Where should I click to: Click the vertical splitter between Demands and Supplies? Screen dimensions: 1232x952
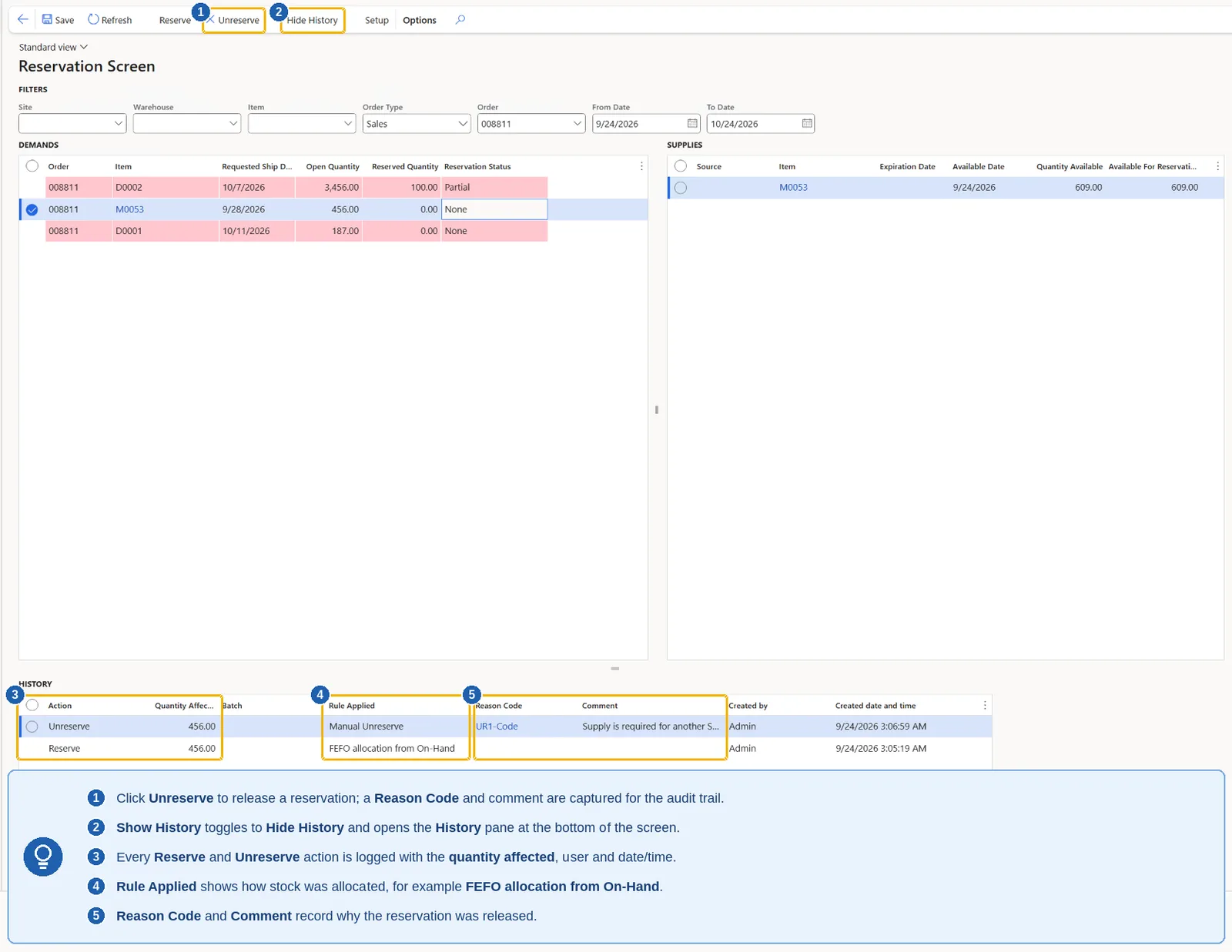[657, 409]
